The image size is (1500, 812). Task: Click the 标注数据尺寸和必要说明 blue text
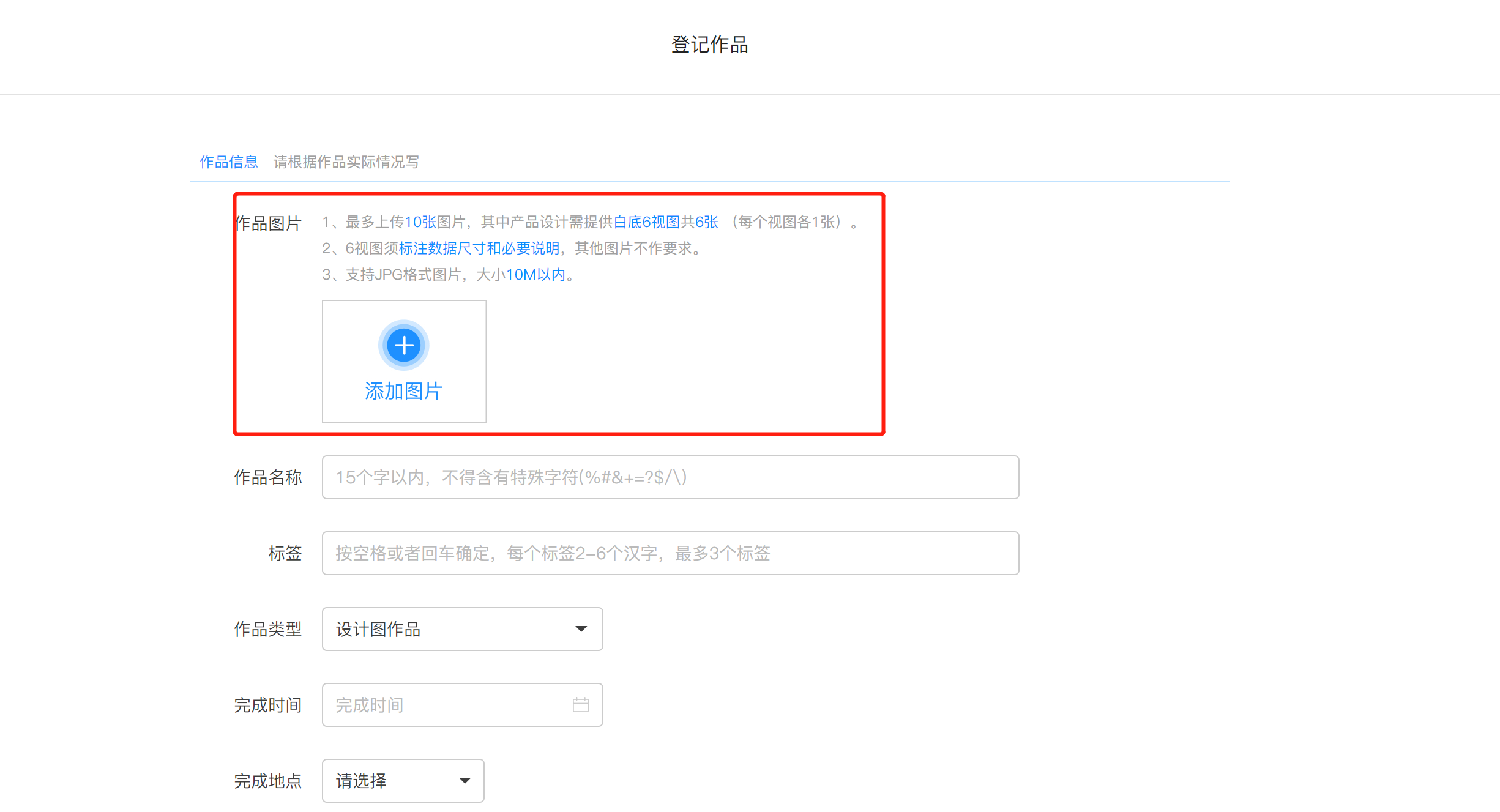(x=479, y=248)
